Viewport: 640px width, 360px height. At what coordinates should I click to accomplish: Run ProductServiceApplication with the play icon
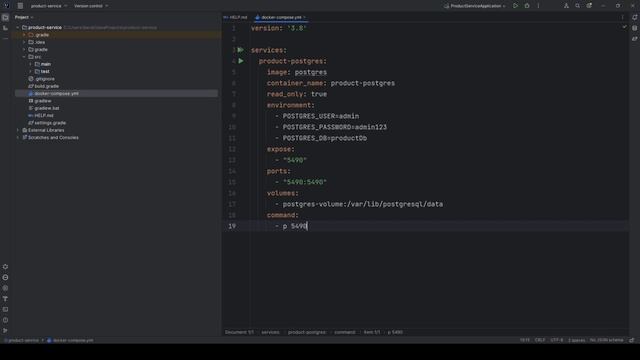point(516,6)
